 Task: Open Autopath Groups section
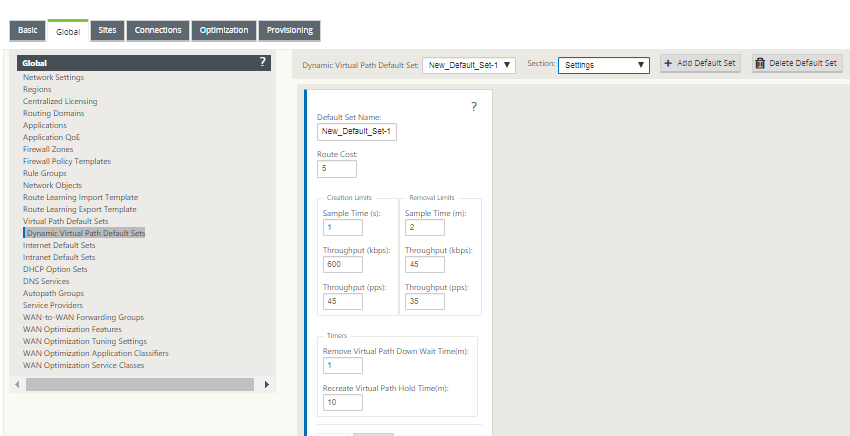coord(53,293)
